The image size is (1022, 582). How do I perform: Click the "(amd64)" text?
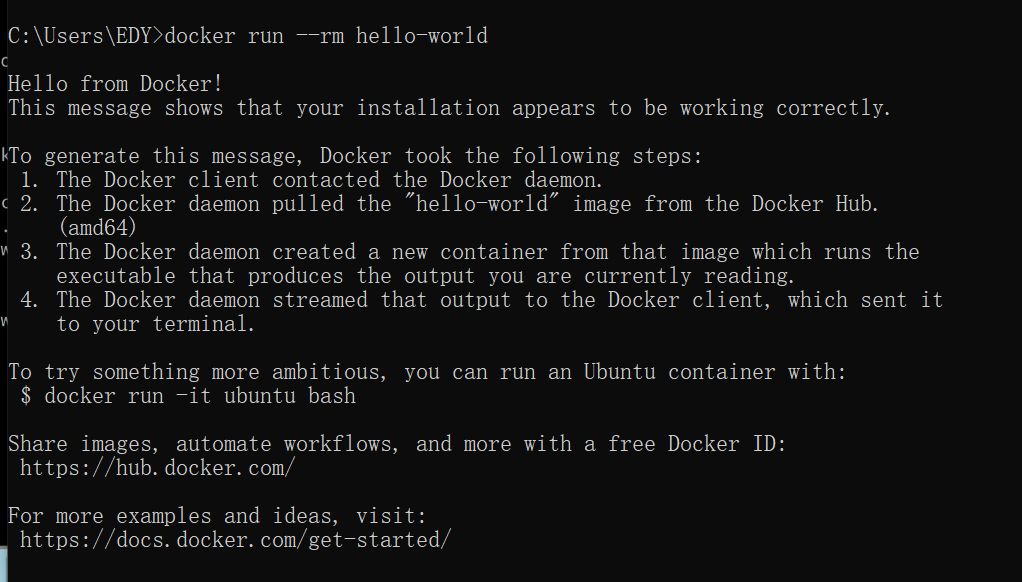[x=97, y=228]
